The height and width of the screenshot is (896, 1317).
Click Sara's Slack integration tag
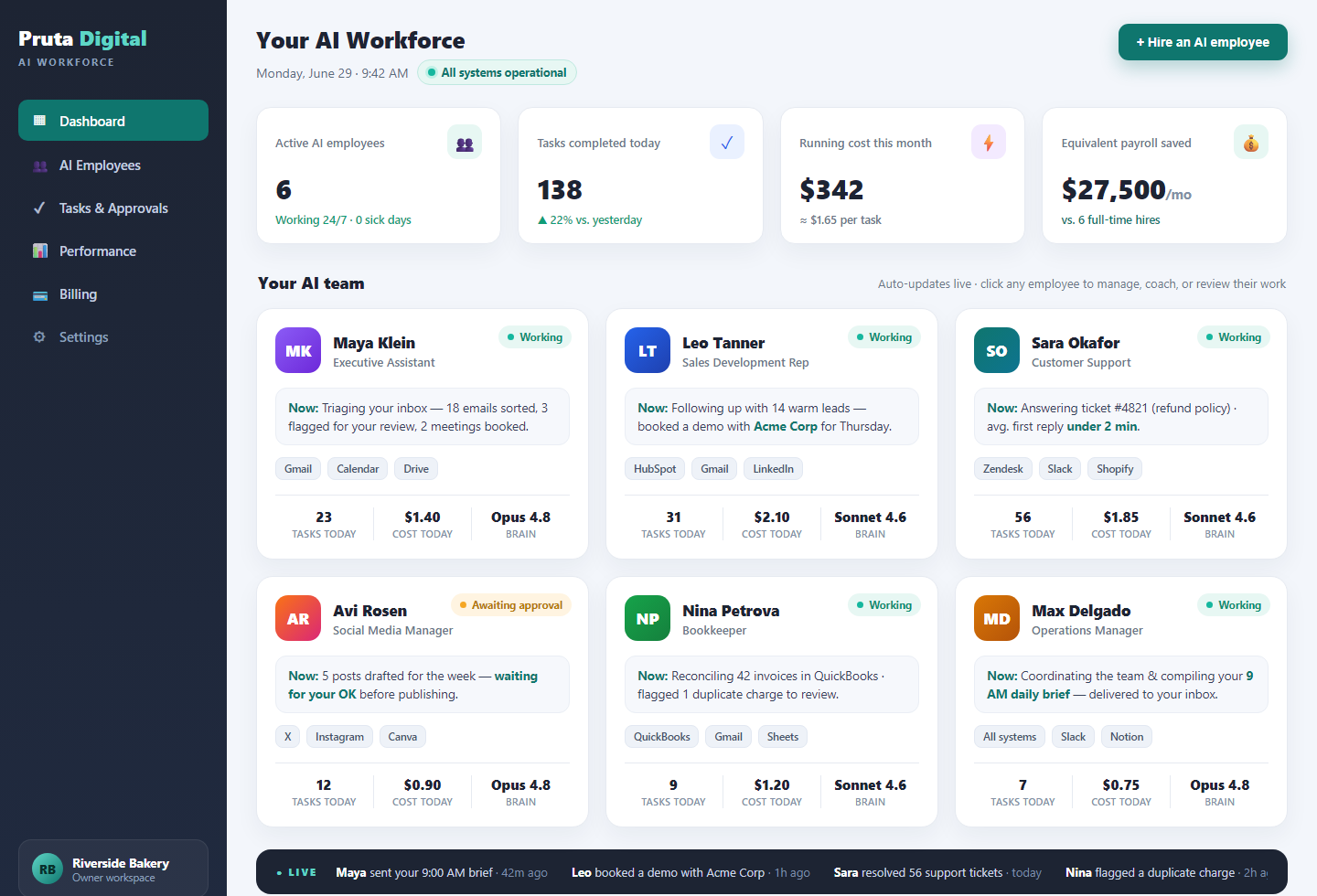tap(1060, 469)
